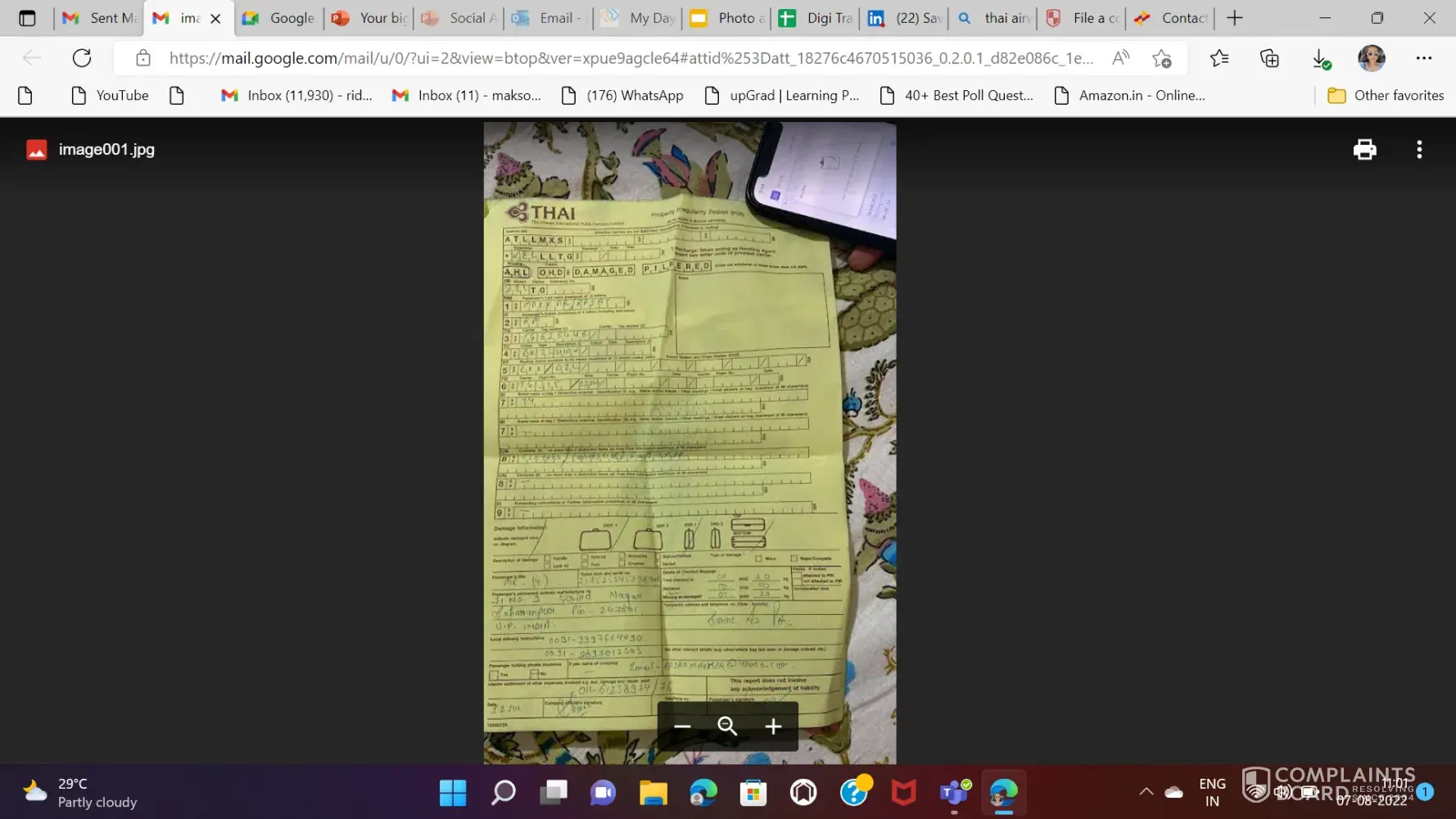The width and height of the screenshot is (1456, 819).
Task: Switch to the Contact tab
Action: (x=1173, y=18)
